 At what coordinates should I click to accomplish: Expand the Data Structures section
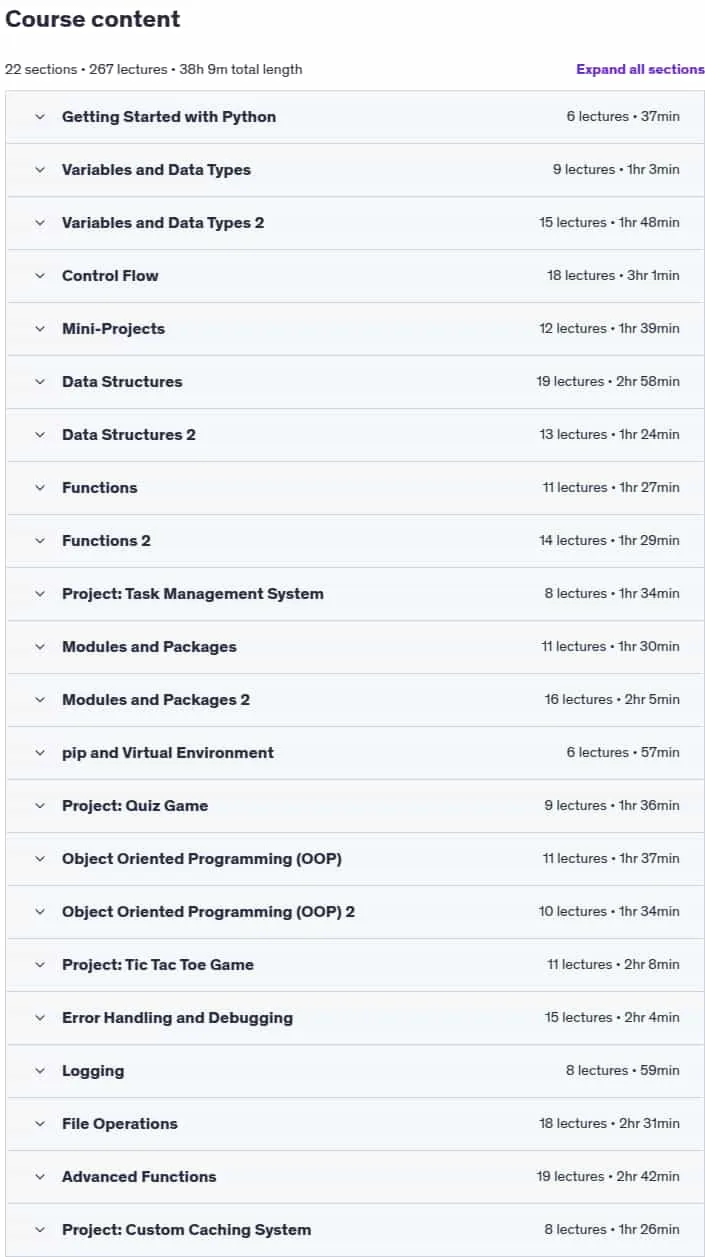[355, 382]
